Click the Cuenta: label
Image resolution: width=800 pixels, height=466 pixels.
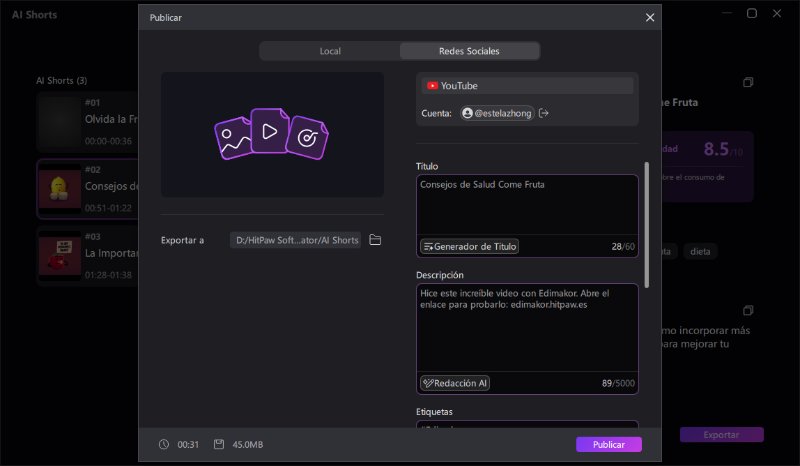pos(436,113)
